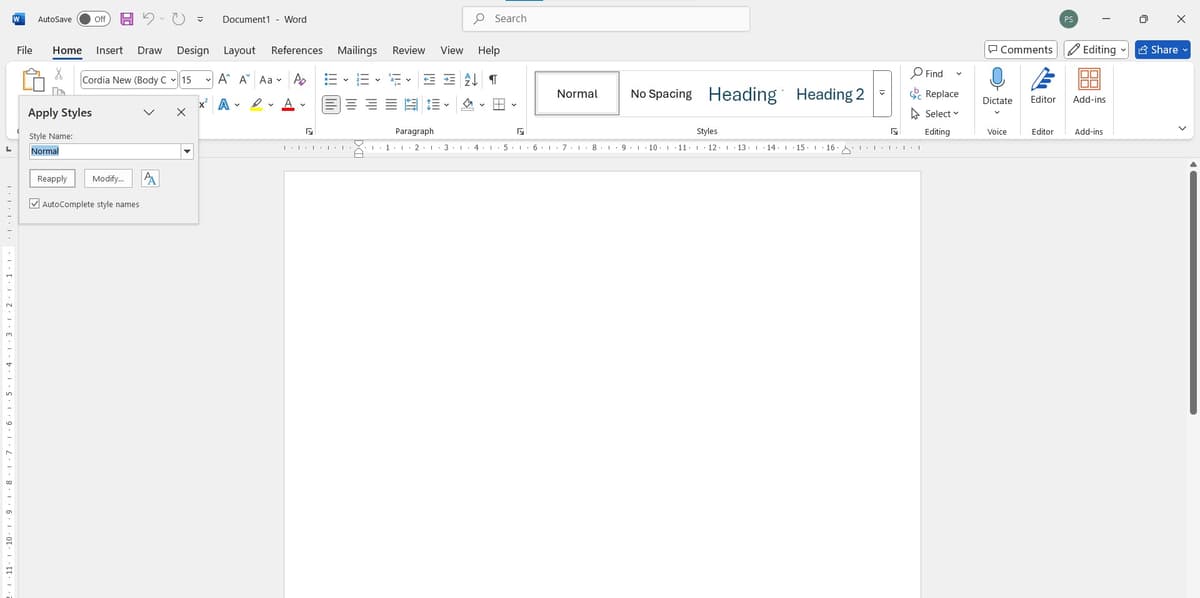Decrease paragraph indent
The width and height of the screenshot is (1200, 598).
pyautogui.click(x=429, y=79)
